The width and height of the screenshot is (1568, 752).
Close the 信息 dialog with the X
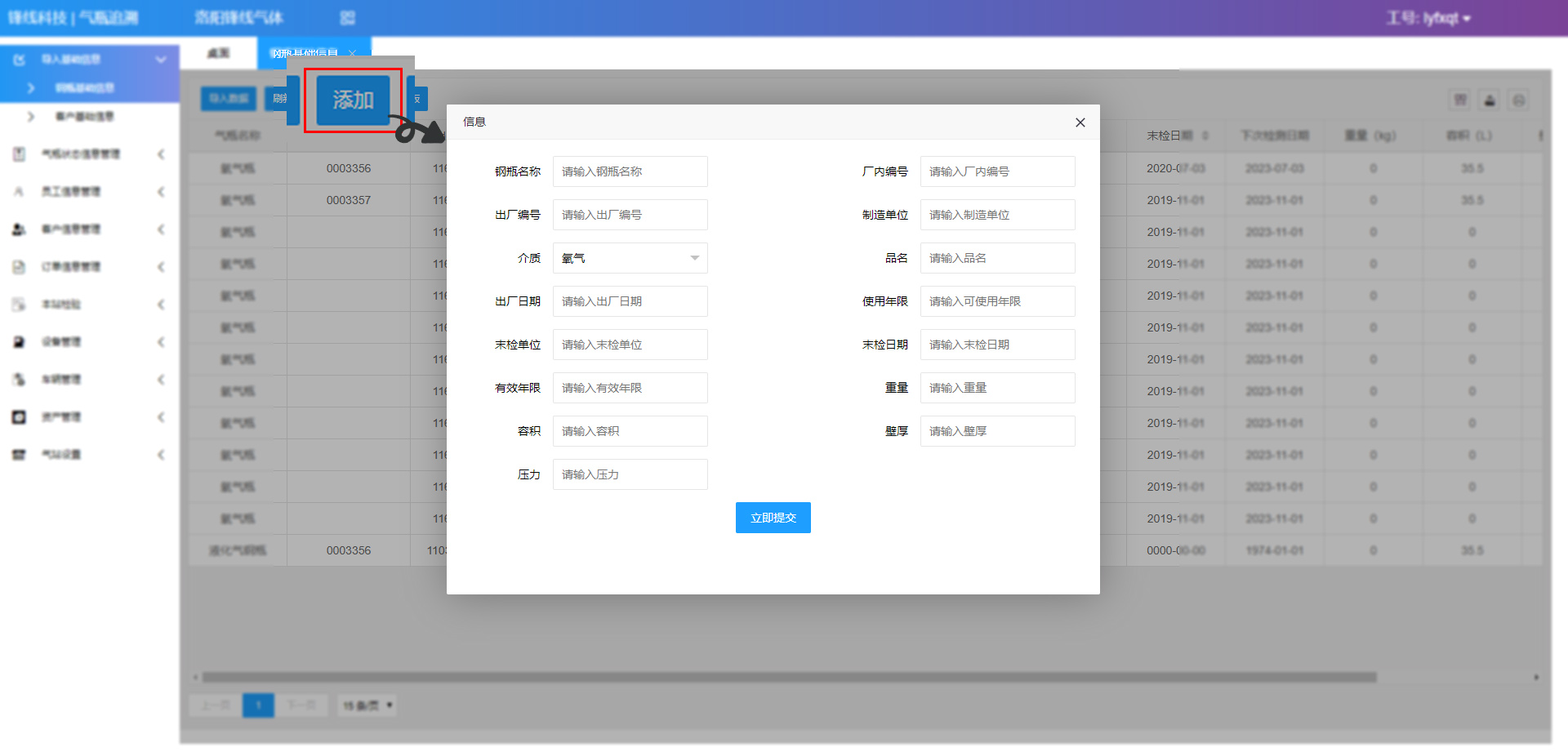coord(1080,122)
